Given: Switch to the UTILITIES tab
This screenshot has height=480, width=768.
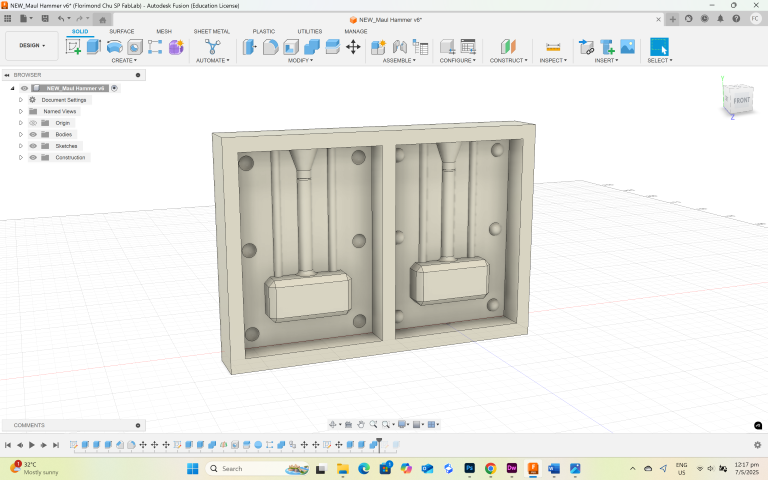Looking at the screenshot, I should coord(310,31).
